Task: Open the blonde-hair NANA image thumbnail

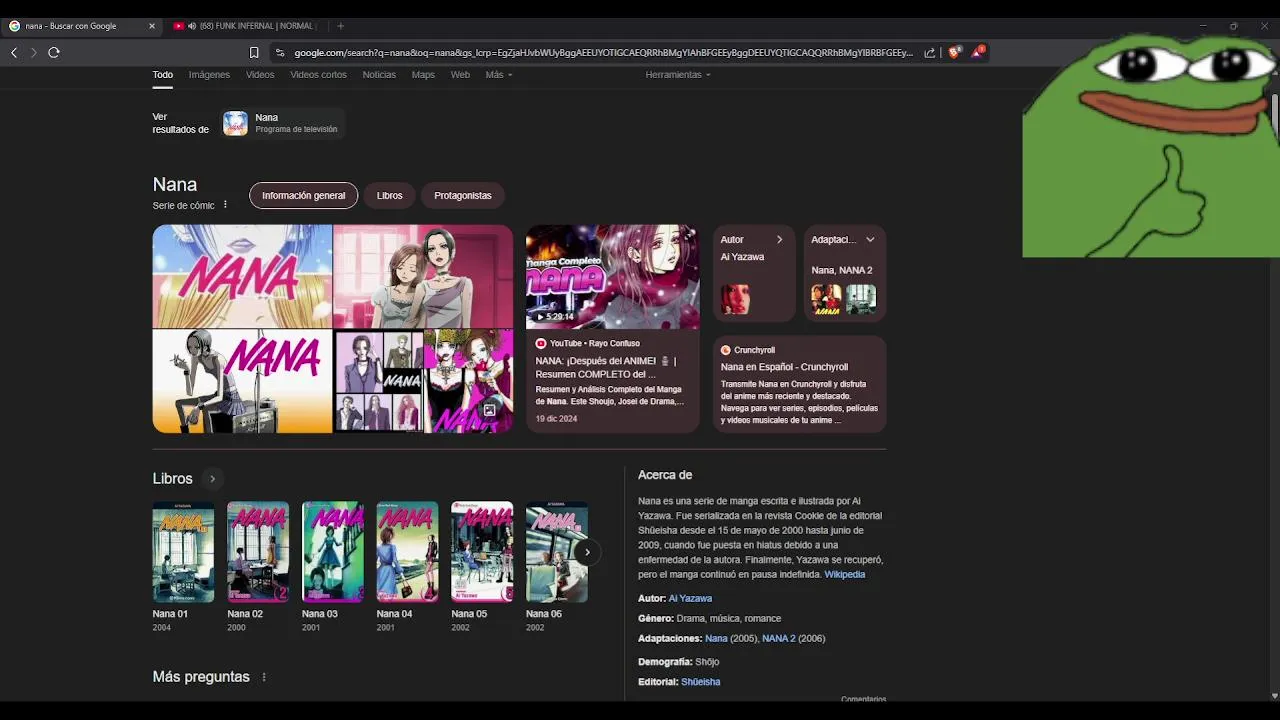Action: pyautogui.click(x=242, y=276)
